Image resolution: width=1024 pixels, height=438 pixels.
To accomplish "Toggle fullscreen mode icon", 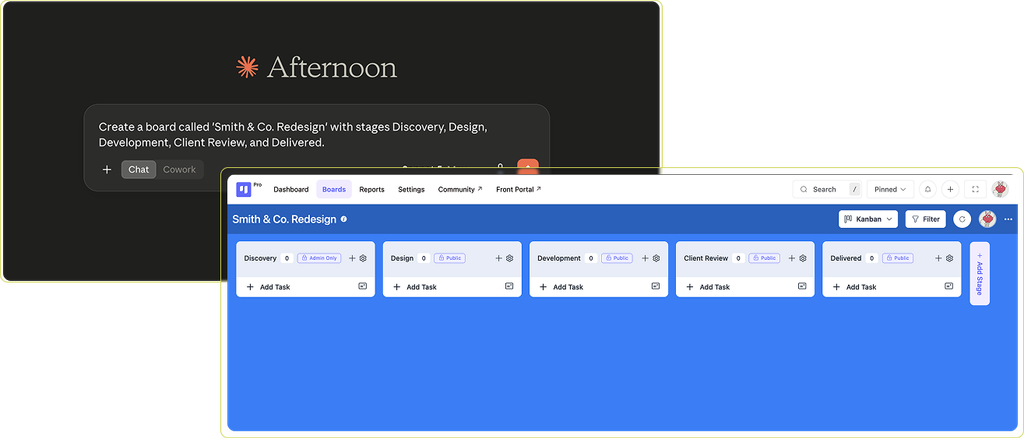I will 976,189.
